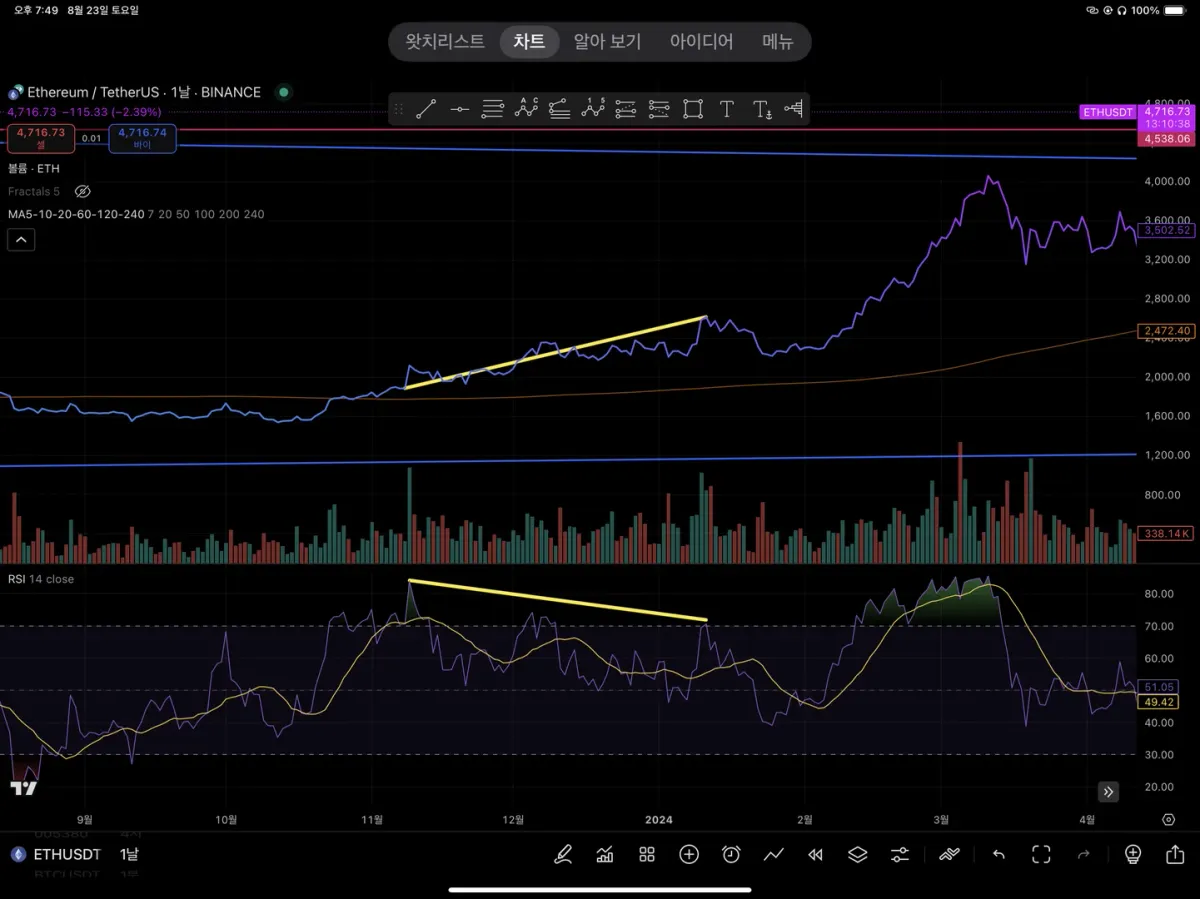Toggle visibility of Fractals 5 indicator

83,191
